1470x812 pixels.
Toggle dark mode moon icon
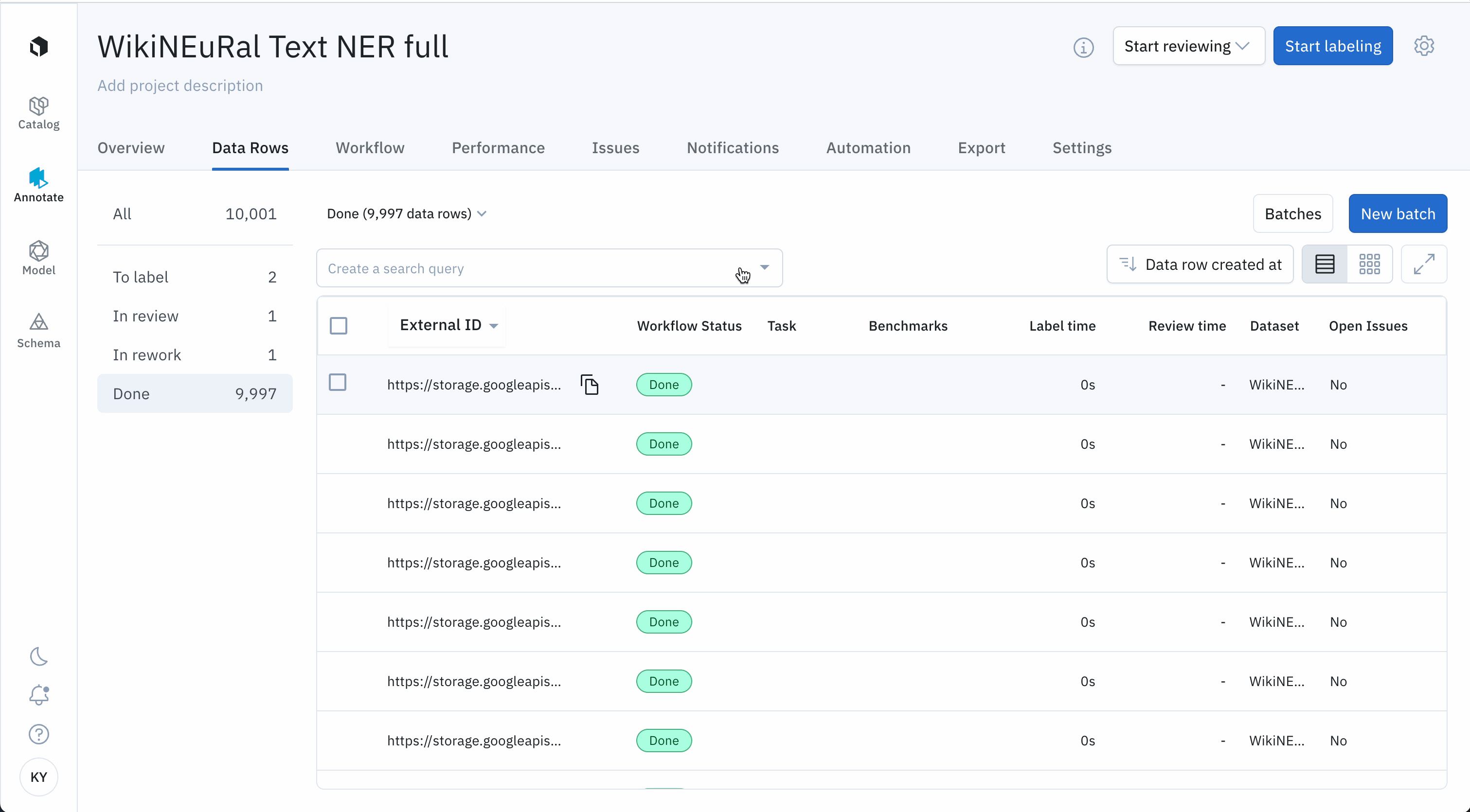coord(38,656)
